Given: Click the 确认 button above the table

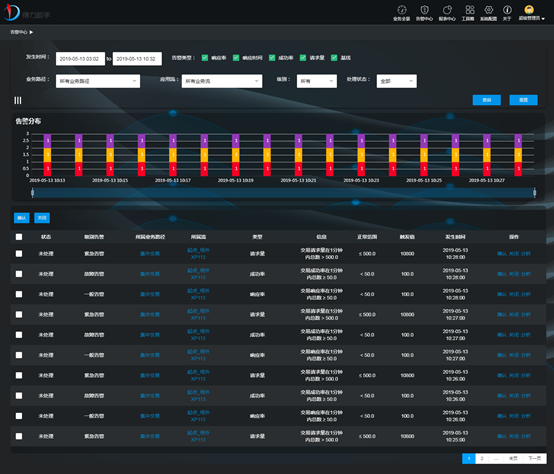Looking at the screenshot, I should point(22,218).
